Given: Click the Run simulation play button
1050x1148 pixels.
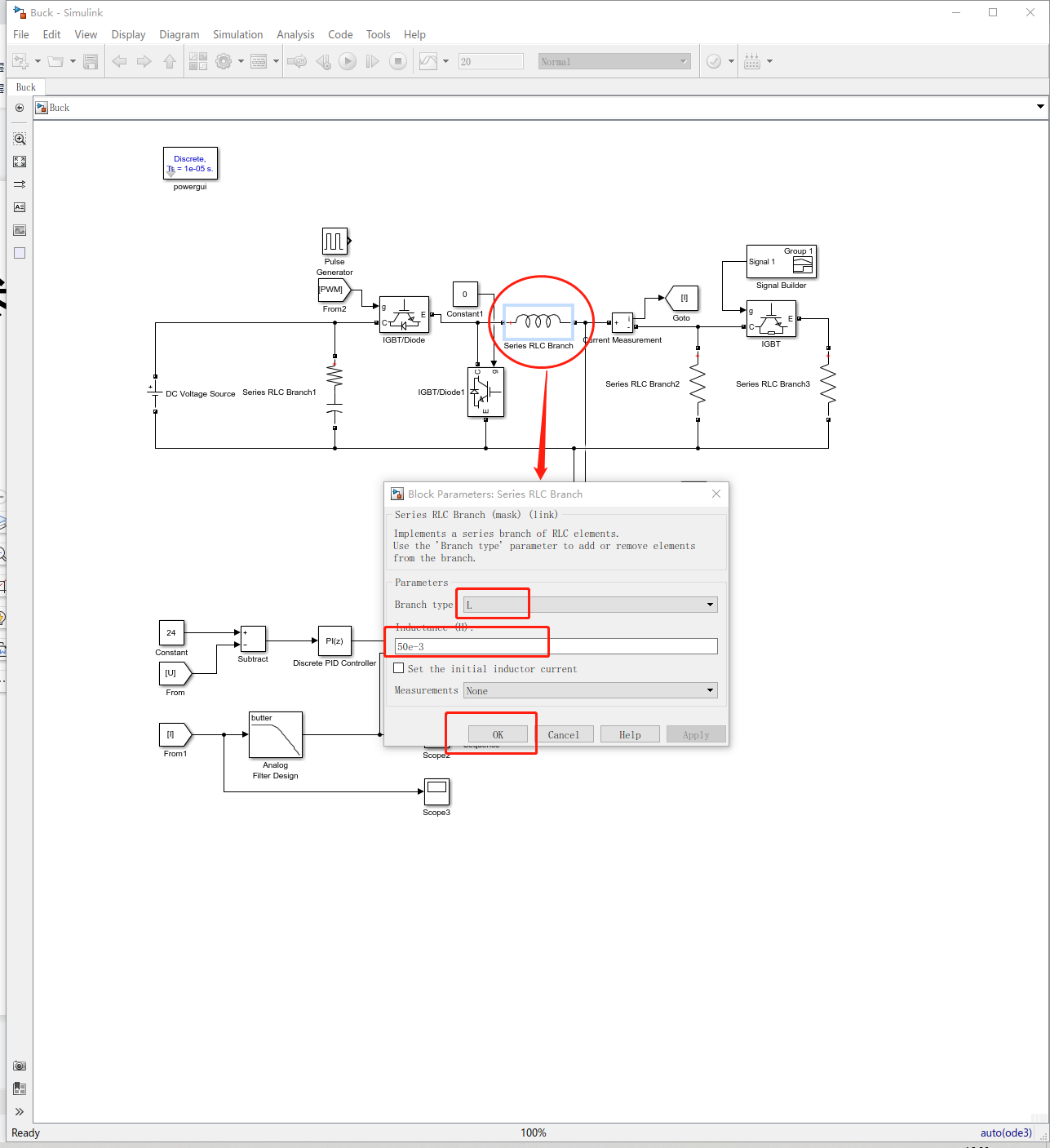Looking at the screenshot, I should (348, 61).
